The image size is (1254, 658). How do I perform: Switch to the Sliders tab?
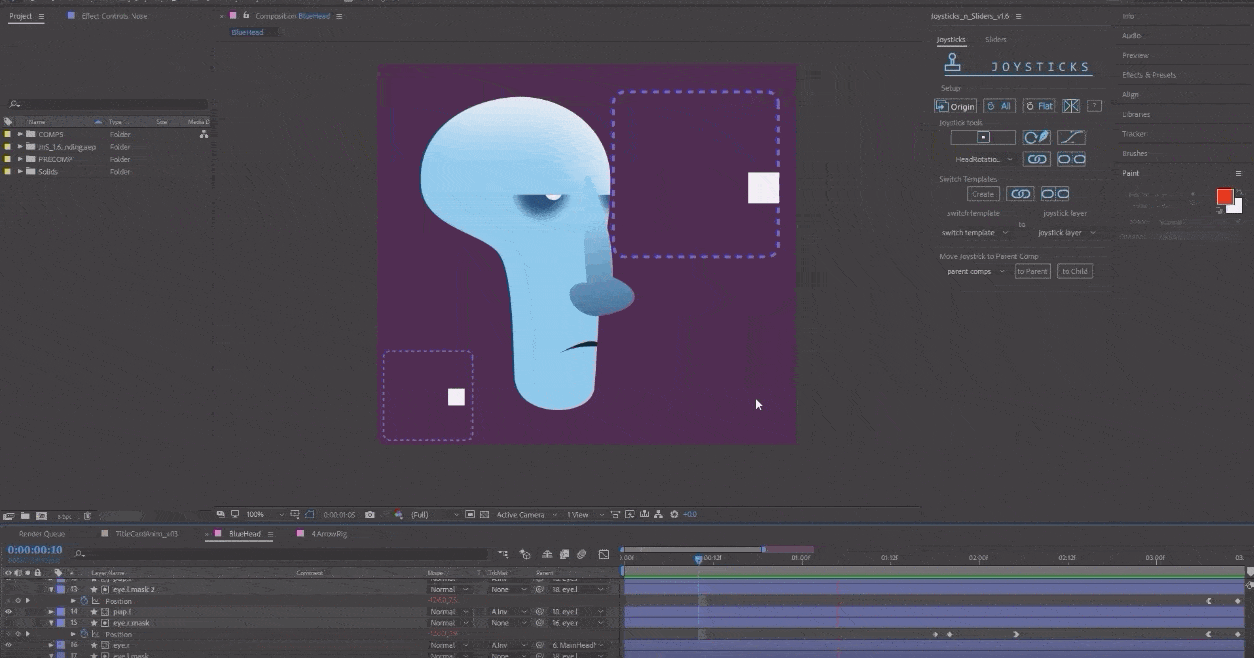995,39
